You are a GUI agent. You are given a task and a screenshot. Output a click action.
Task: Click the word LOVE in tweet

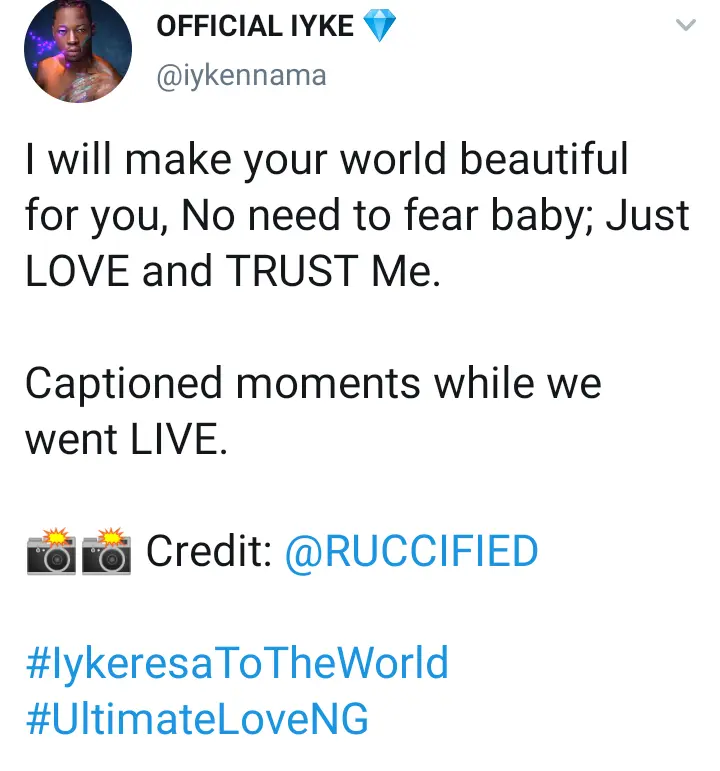77,272
